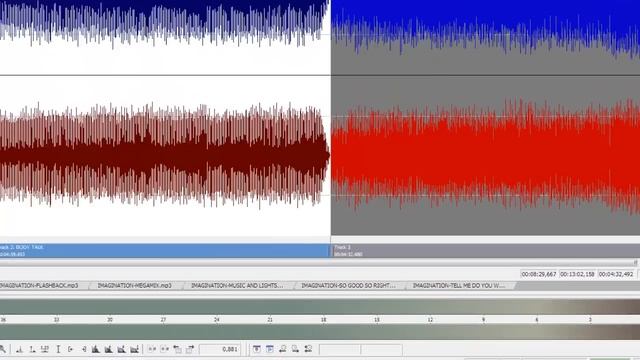Image resolution: width=640 pixels, height=360 pixels.
Task: Click the last icon before the empty toolbar fields
Action: [309, 349]
